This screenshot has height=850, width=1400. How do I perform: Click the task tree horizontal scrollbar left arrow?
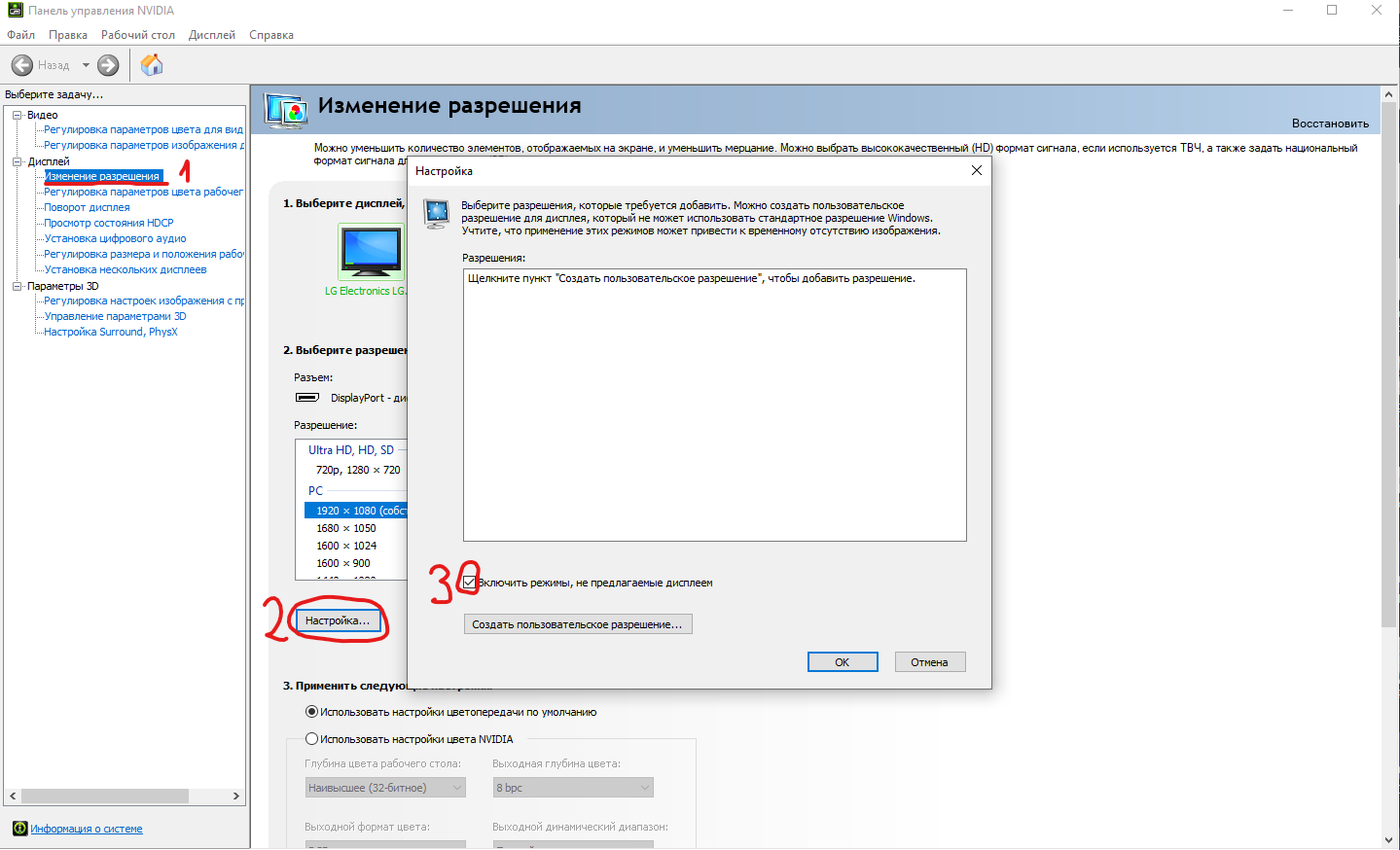click(13, 796)
